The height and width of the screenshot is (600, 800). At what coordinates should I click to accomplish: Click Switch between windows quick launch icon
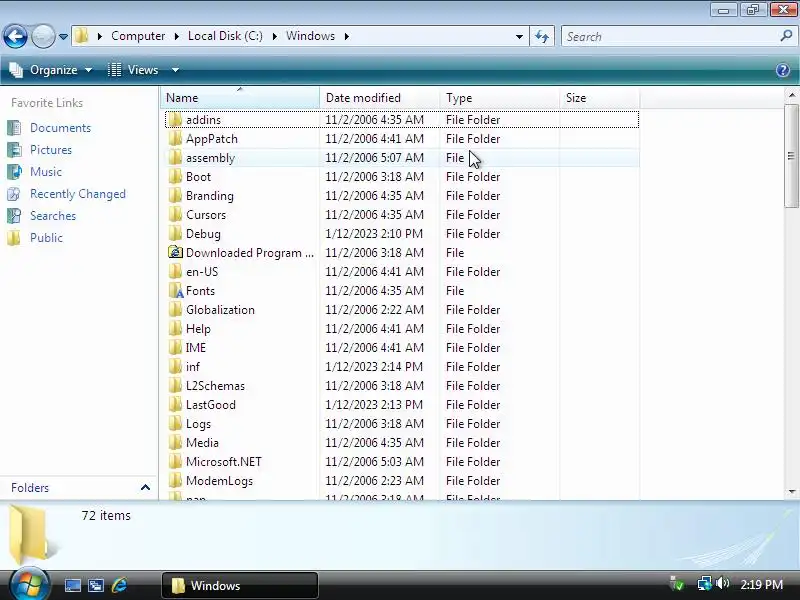pyautogui.click(x=96, y=585)
